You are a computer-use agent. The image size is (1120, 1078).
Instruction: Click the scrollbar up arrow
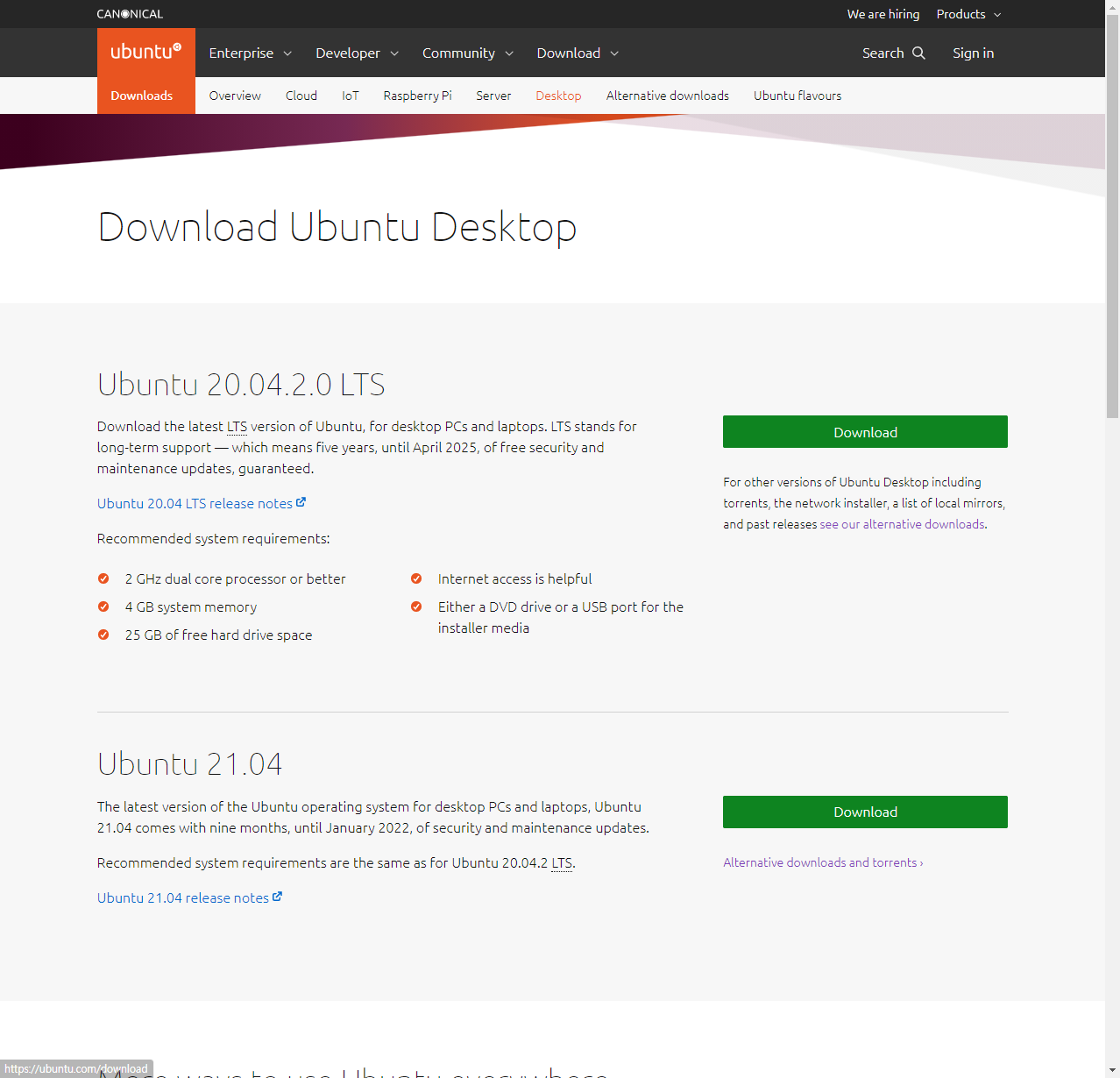pos(1112,6)
